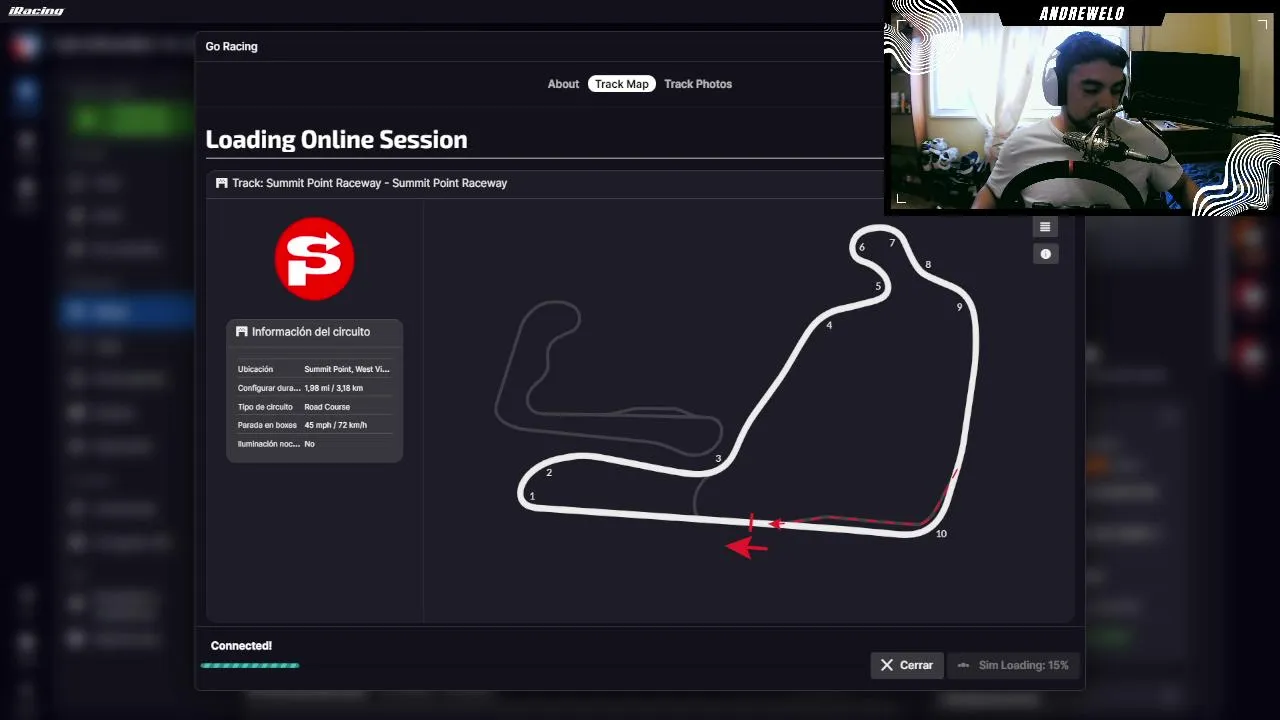Click turn 9 marker on track map
This screenshot has height=720, width=1280.
click(x=959, y=307)
